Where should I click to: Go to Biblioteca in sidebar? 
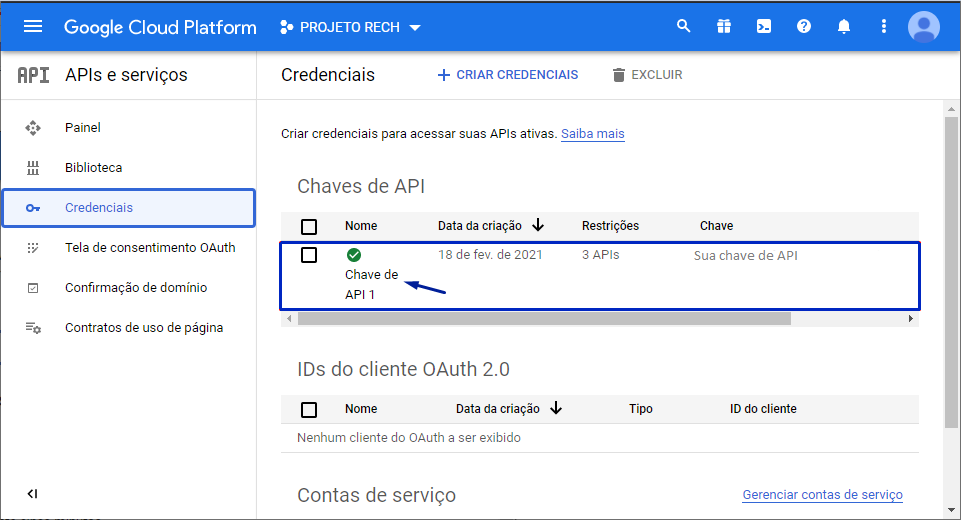click(x=93, y=168)
